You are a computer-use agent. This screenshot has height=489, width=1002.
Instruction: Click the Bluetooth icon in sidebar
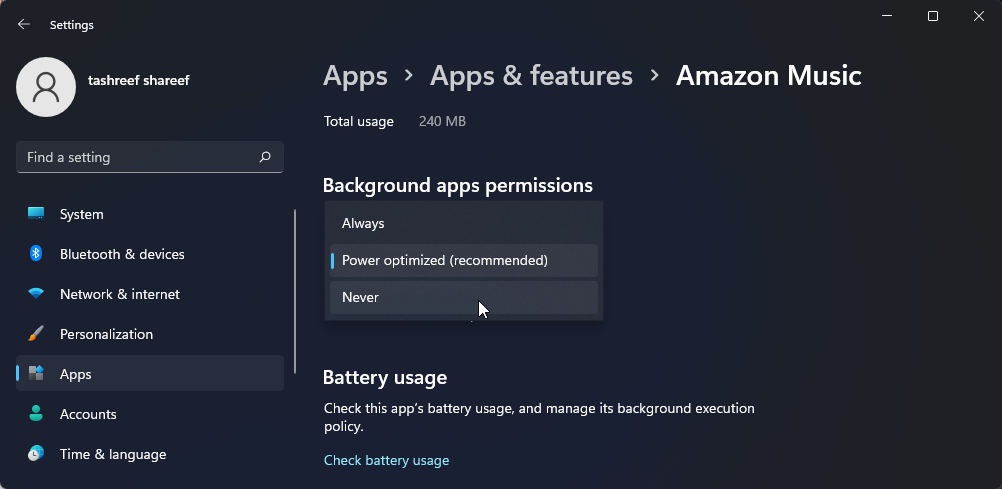[36, 254]
